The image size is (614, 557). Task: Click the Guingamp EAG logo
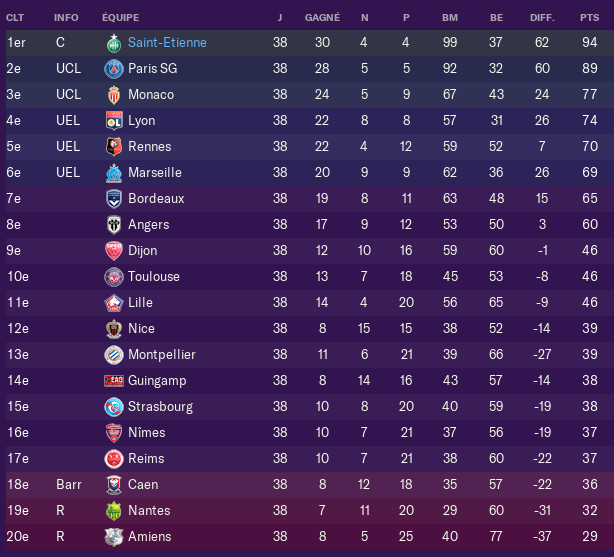click(114, 381)
